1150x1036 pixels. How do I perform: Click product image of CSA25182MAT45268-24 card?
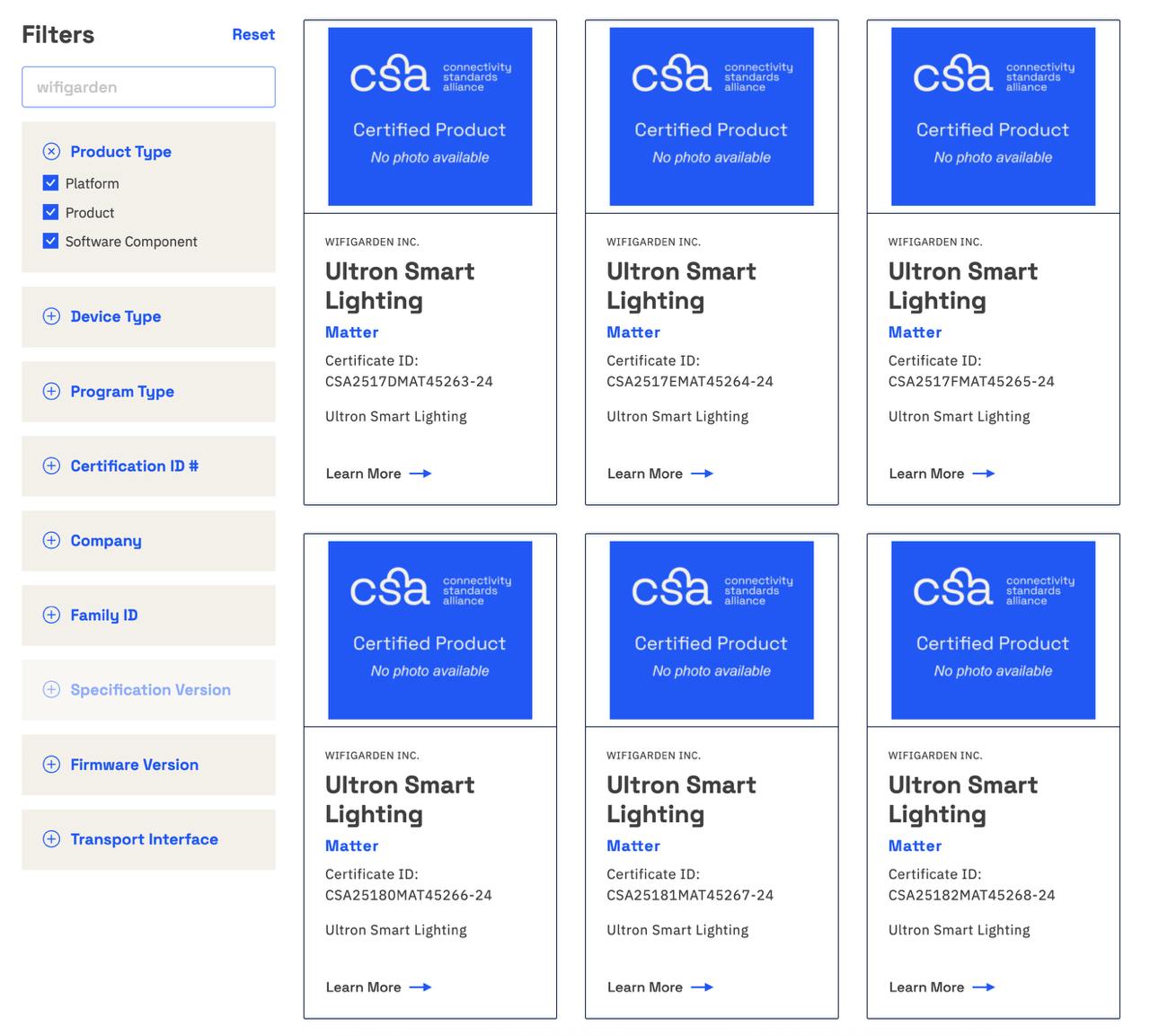tap(993, 630)
